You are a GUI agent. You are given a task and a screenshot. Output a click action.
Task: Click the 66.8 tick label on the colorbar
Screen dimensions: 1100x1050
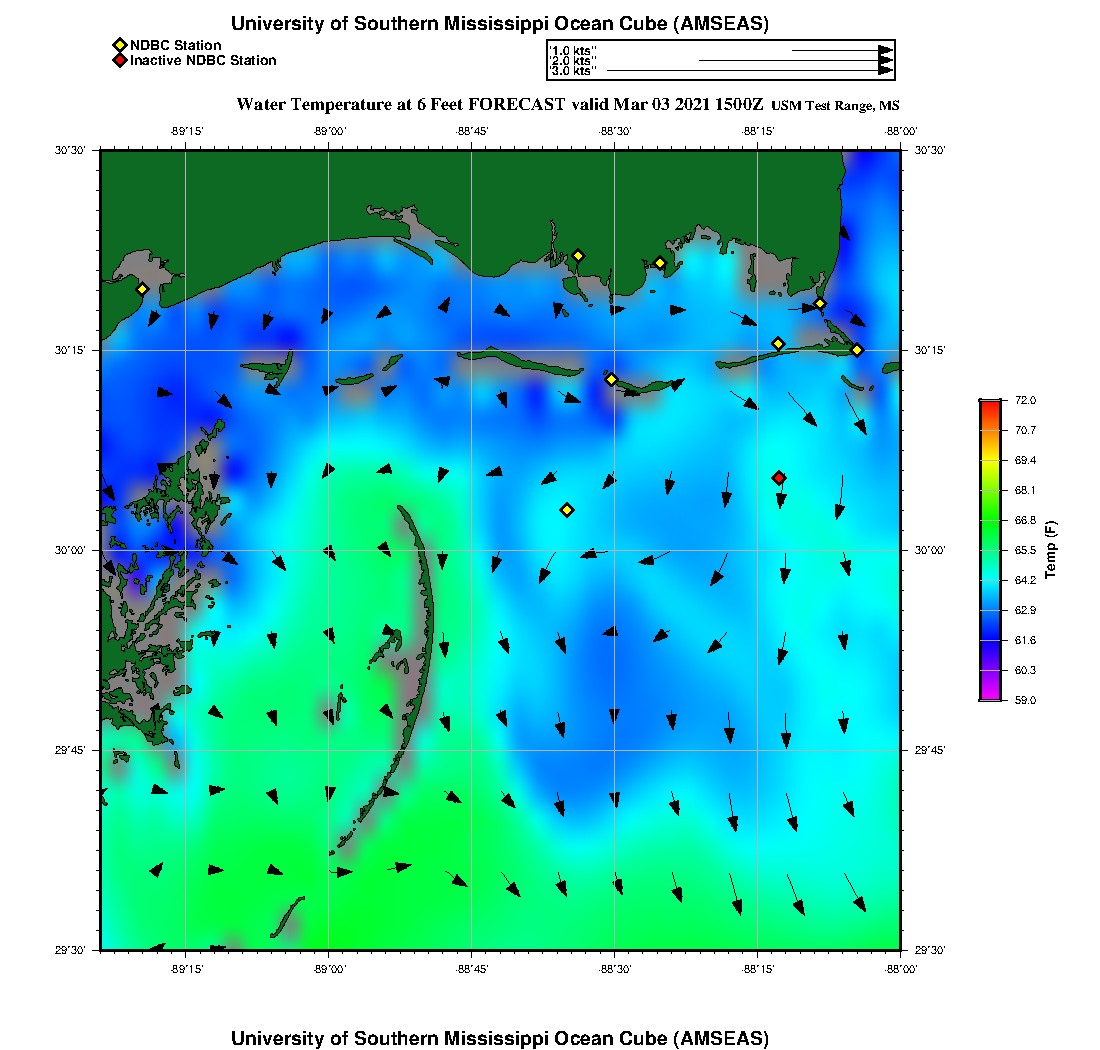click(1025, 520)
